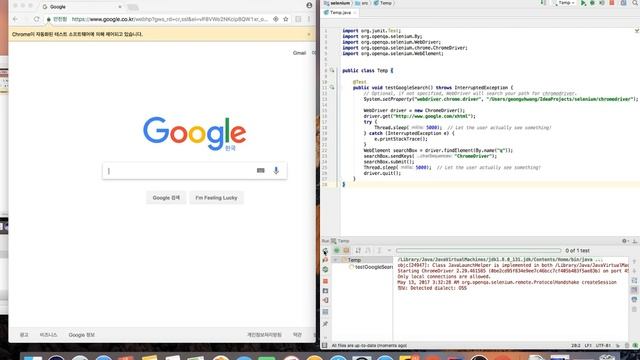Image resolution: width=640 pixels, height=360 pixels.
Task: Open the 광고 footer link
Action: click(24, 335)
